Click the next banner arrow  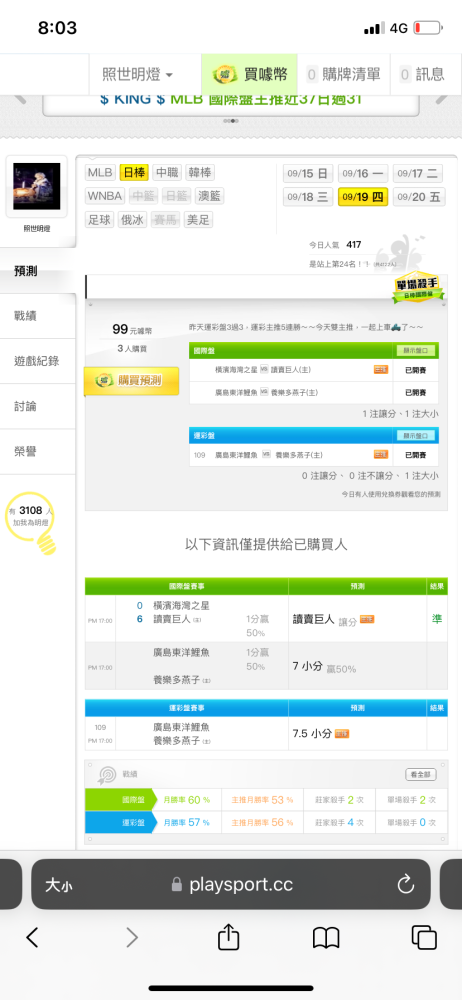point(442,99)
